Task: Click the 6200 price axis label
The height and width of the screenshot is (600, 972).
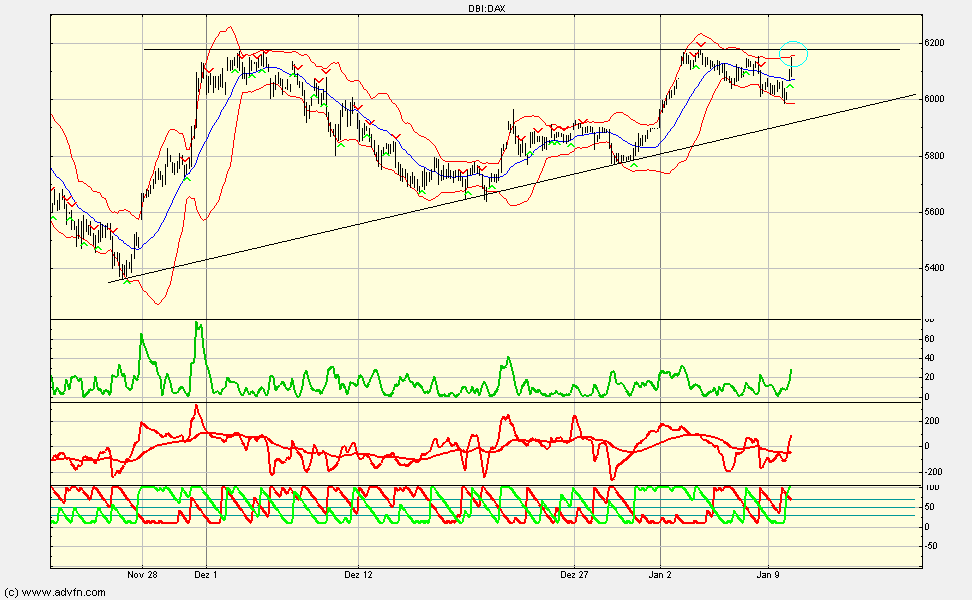Action: (x=934, y=45)
